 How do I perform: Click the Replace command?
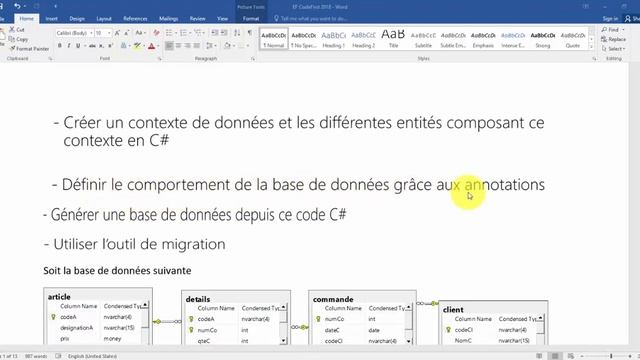click(613, 39)
